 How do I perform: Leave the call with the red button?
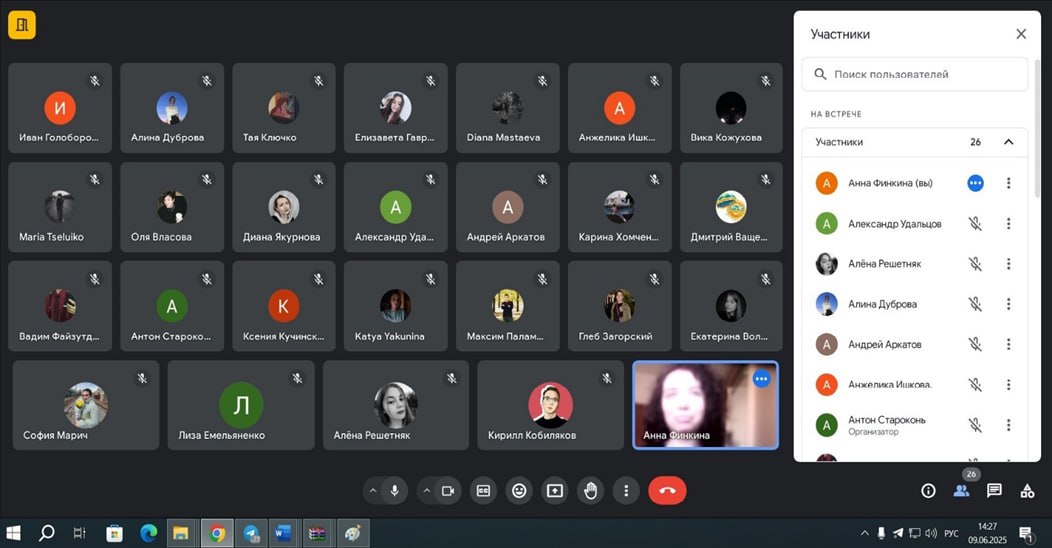point(667,490)
